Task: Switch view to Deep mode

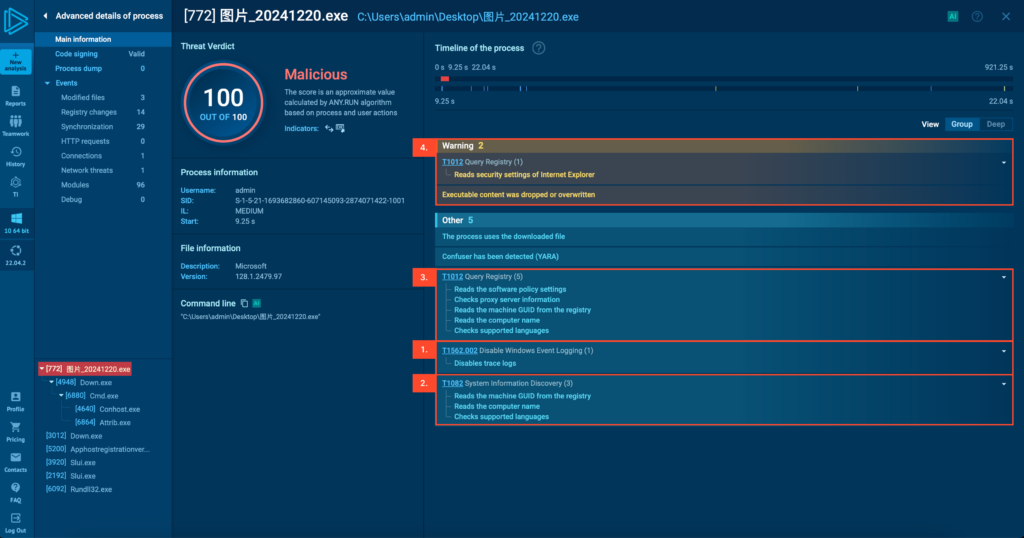Action: [995, 125]
